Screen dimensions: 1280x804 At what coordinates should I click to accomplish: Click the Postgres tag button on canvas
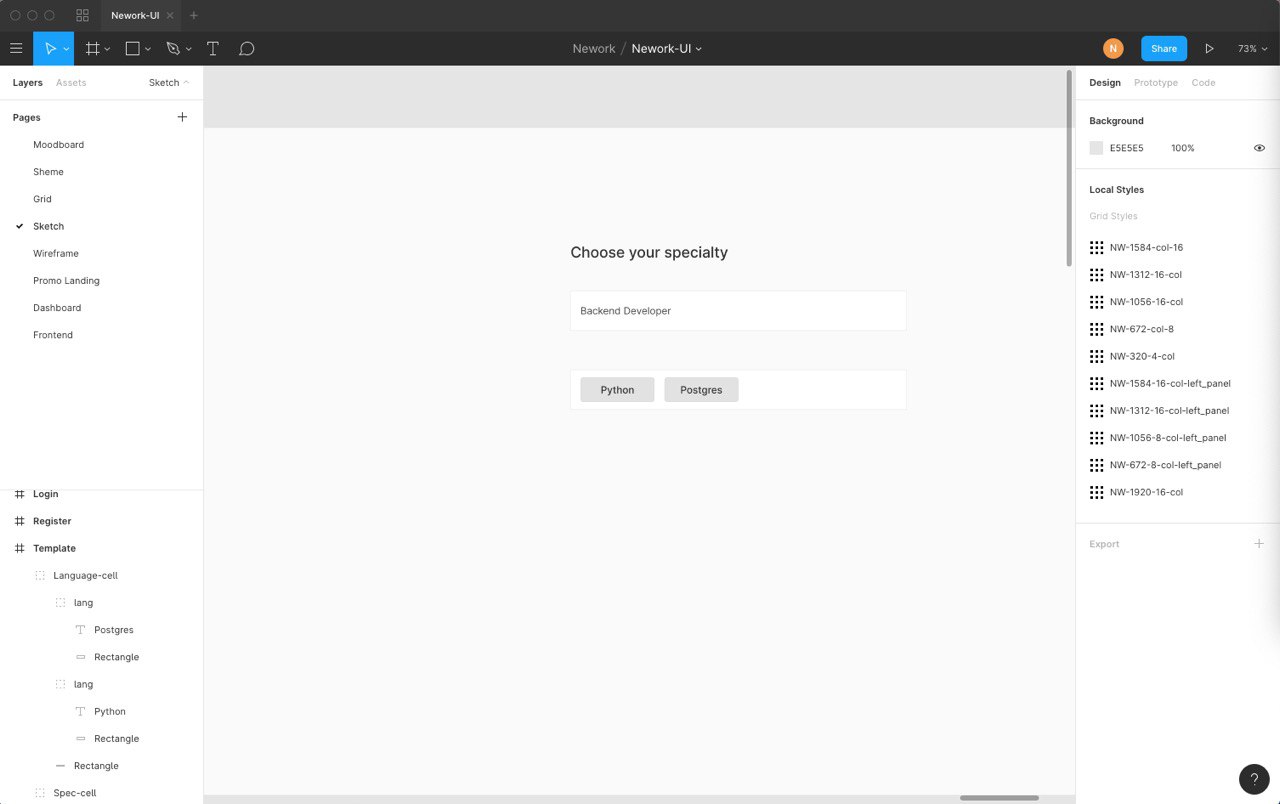pyautogui.click(x=701, y=390)
